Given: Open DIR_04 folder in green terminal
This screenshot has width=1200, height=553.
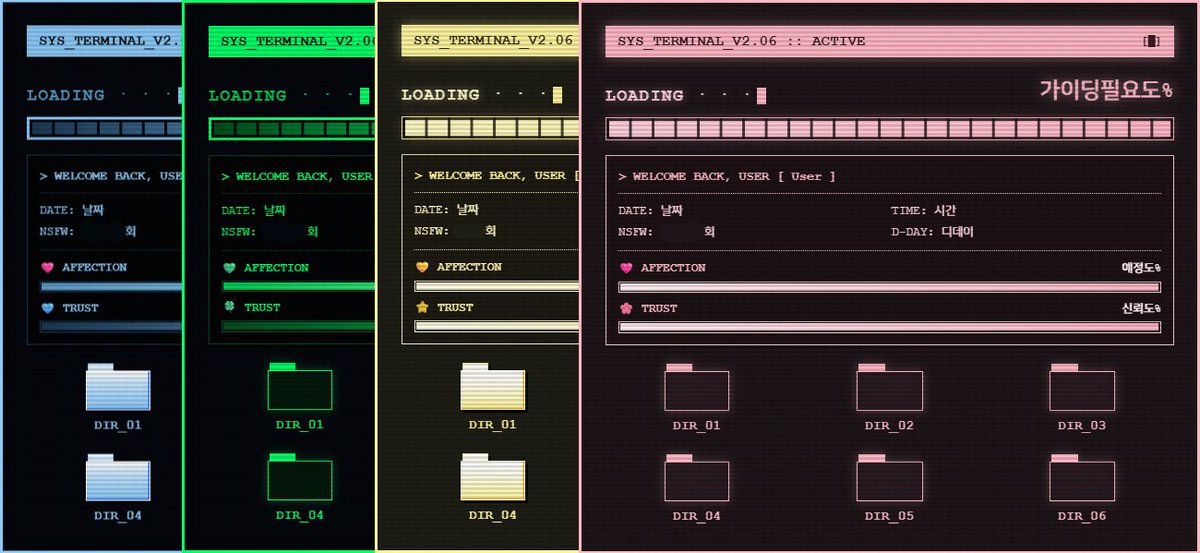Looking at the screenshot, I should point(300,477).
